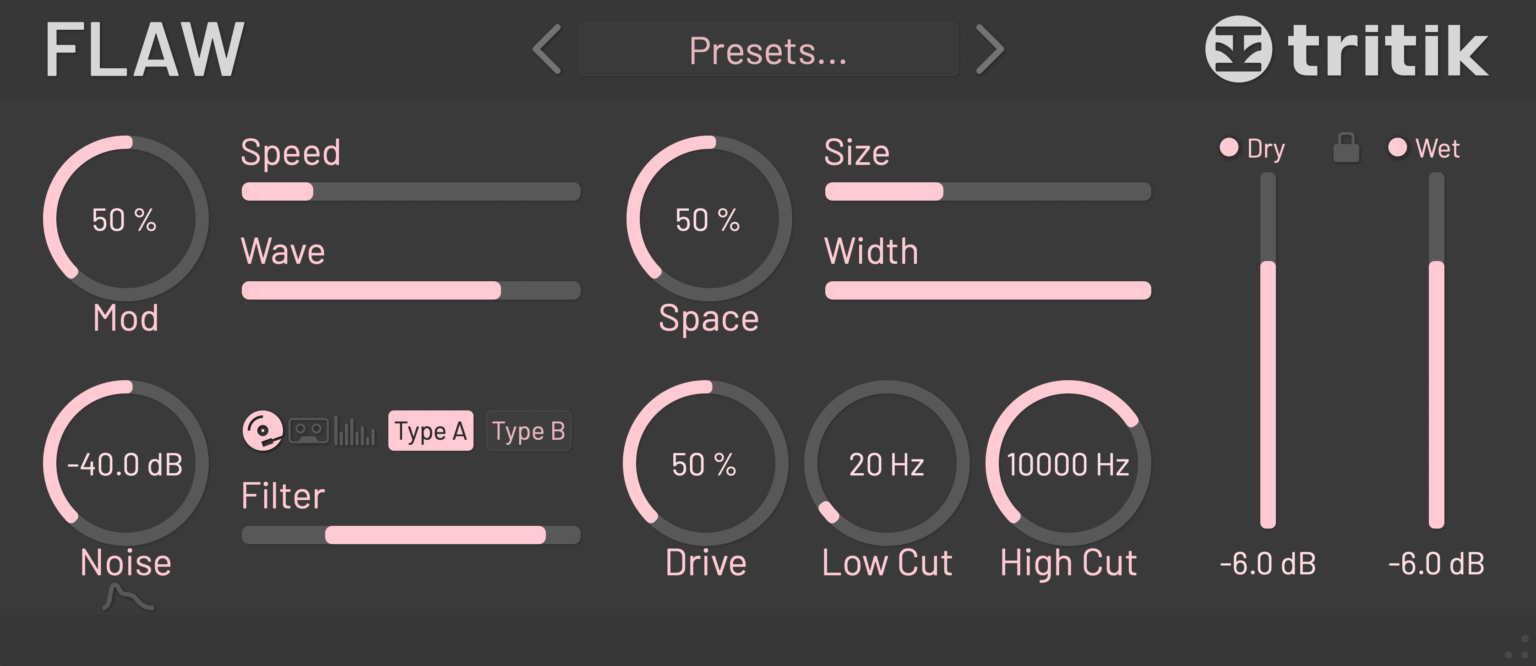1536x666 pixels.
Task: Switch noise to Type B
Action: (x=528, y=431)
